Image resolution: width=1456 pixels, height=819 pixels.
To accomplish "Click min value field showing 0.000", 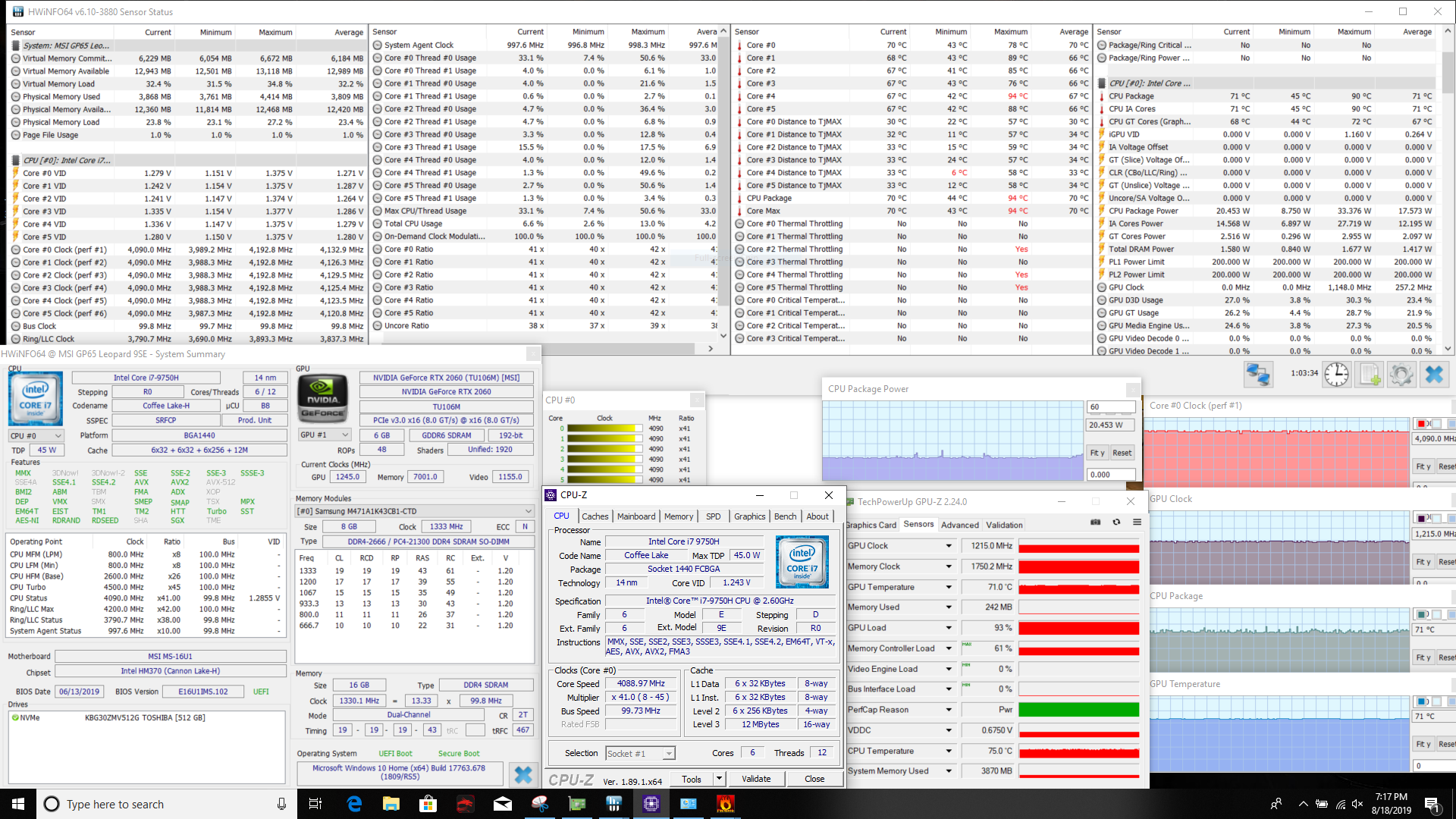I will click(x=1110, y=475).
